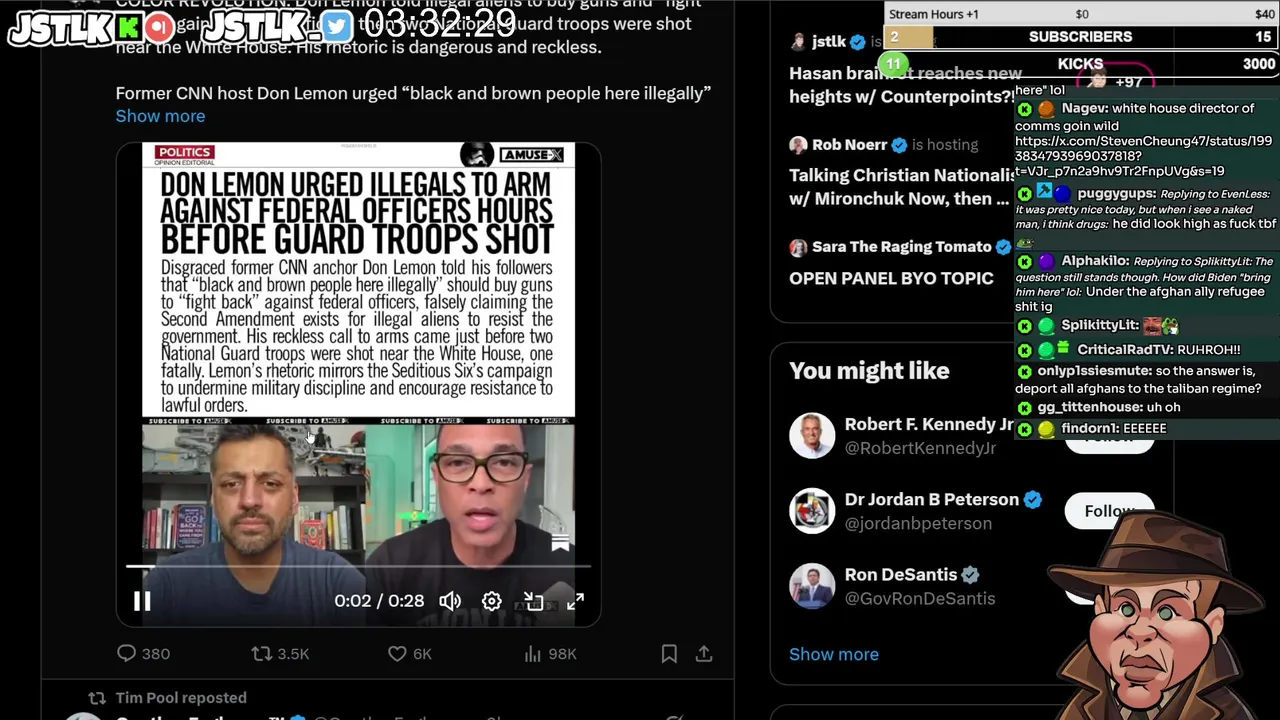
Task: Repost the tweet with 3.5K reposts
Action: click(280, 654)
